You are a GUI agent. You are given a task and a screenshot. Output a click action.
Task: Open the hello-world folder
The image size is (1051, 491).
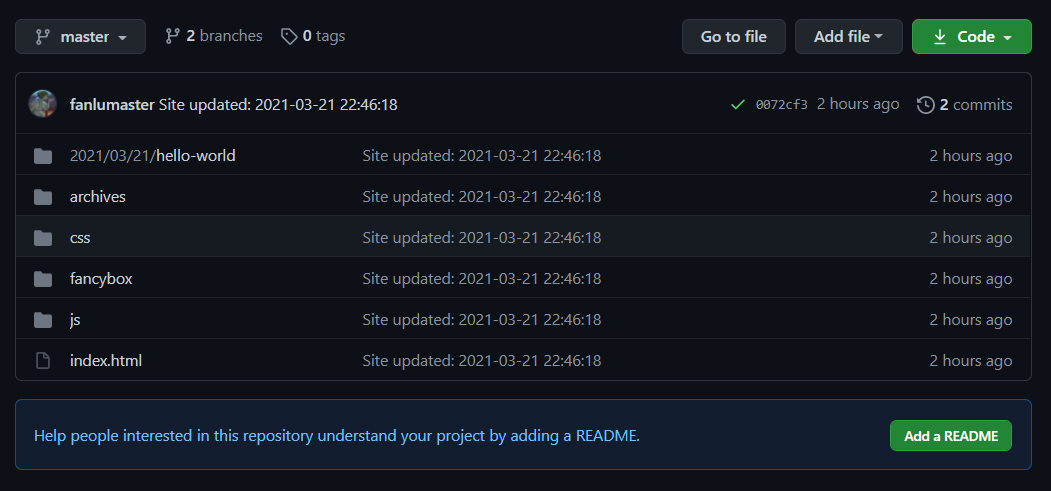click(196, 156)
